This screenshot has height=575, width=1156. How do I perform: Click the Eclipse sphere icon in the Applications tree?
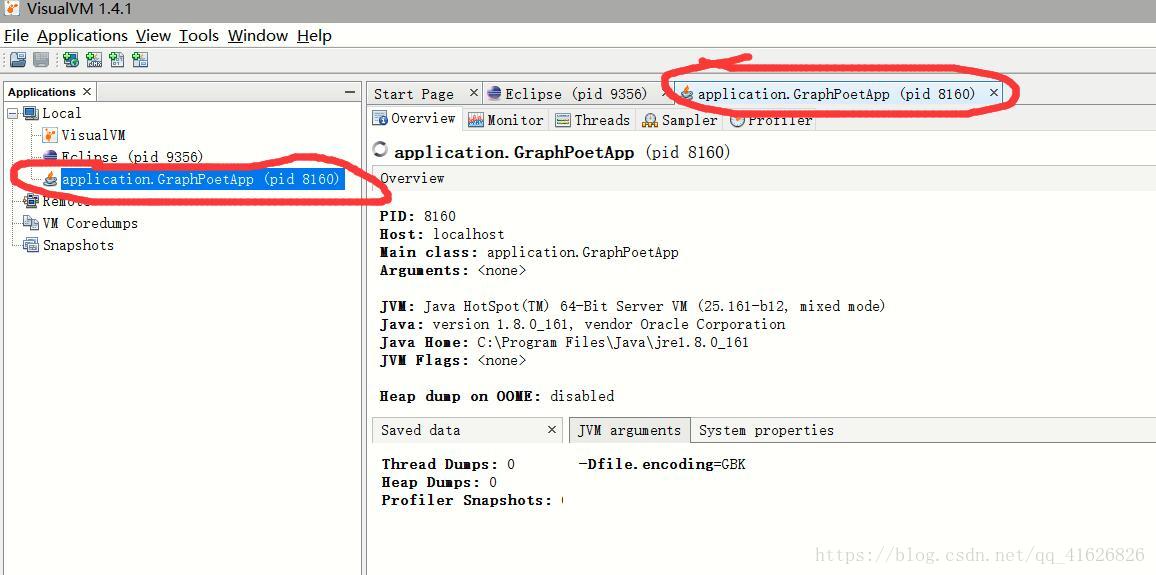(x=50, y=156)
